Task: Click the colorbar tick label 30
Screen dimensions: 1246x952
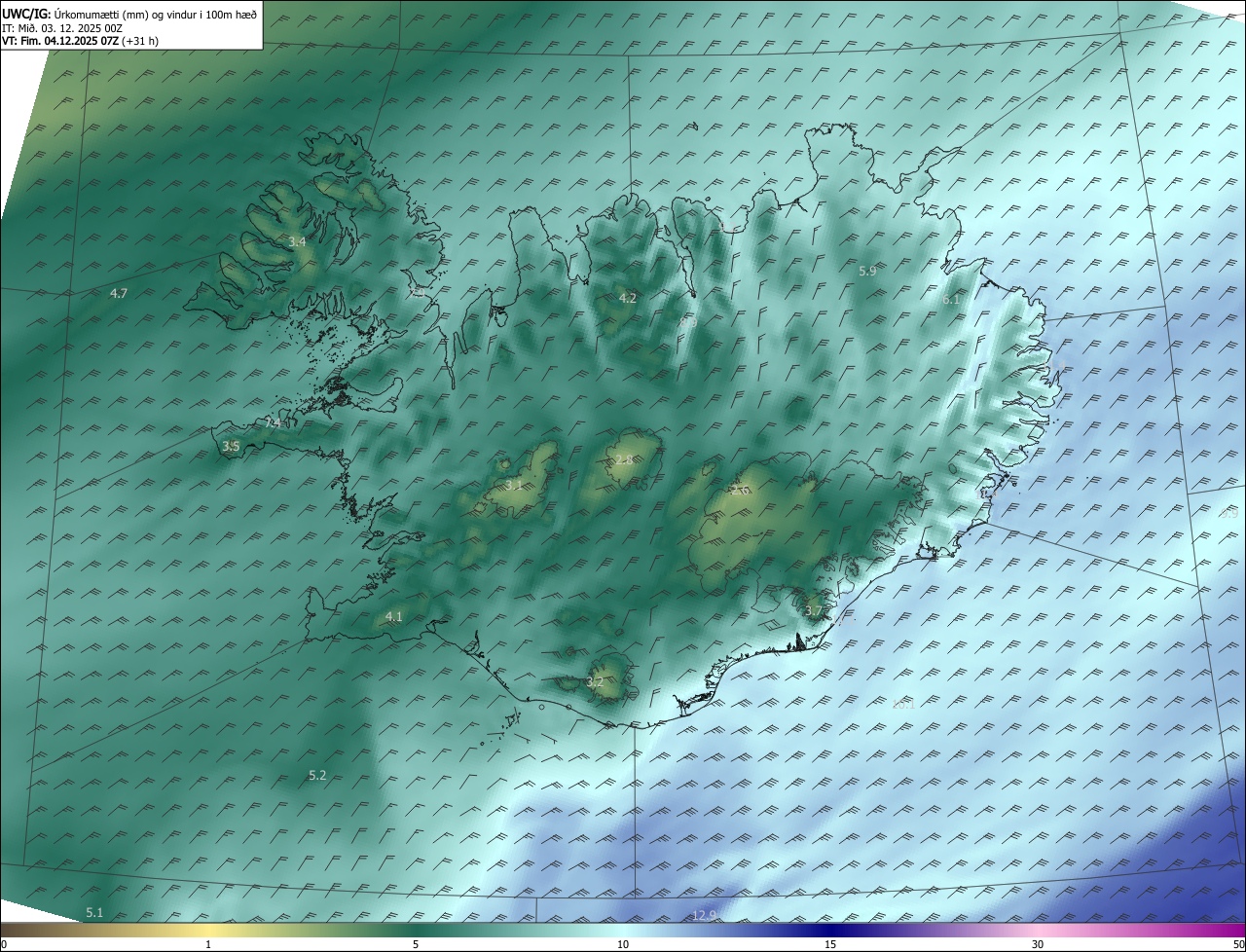Action: pos(1038,944)
